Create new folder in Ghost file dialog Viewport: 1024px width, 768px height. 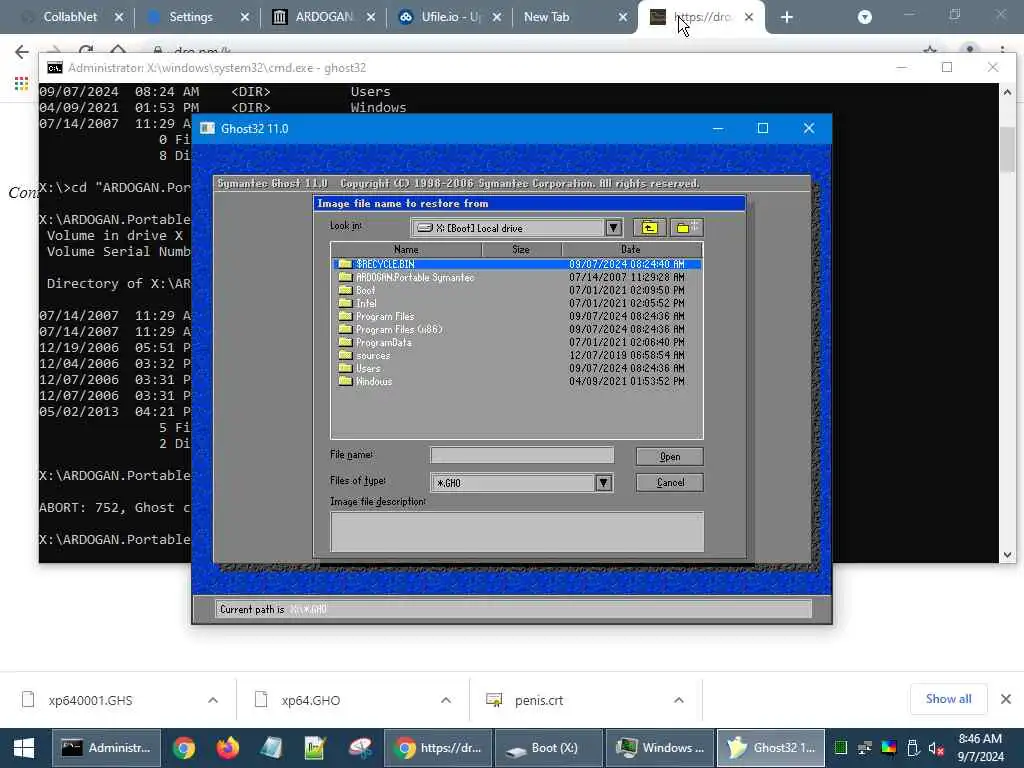(x=686, y=227)
